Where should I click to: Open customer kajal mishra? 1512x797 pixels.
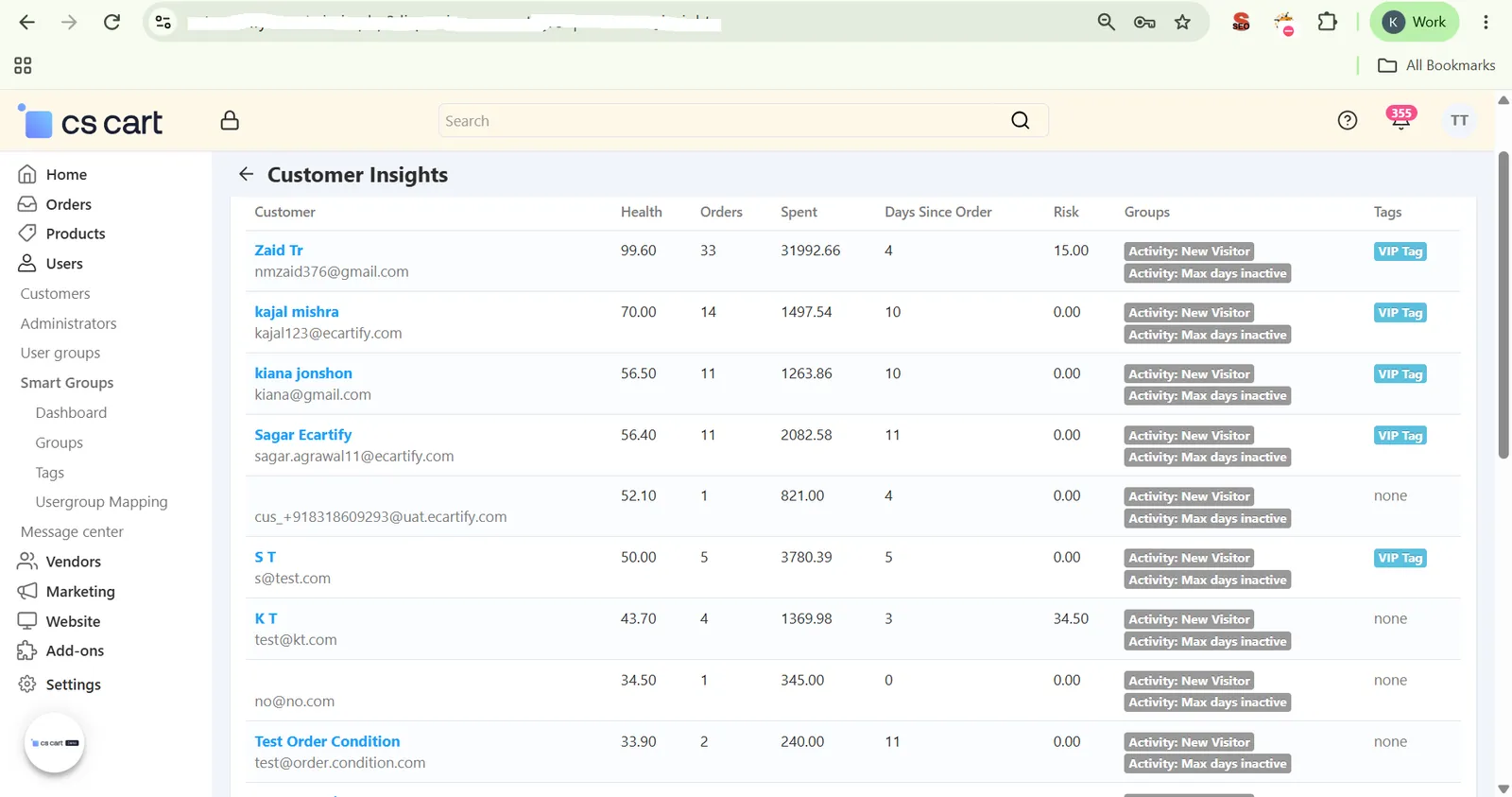click(x=297, y=312)
